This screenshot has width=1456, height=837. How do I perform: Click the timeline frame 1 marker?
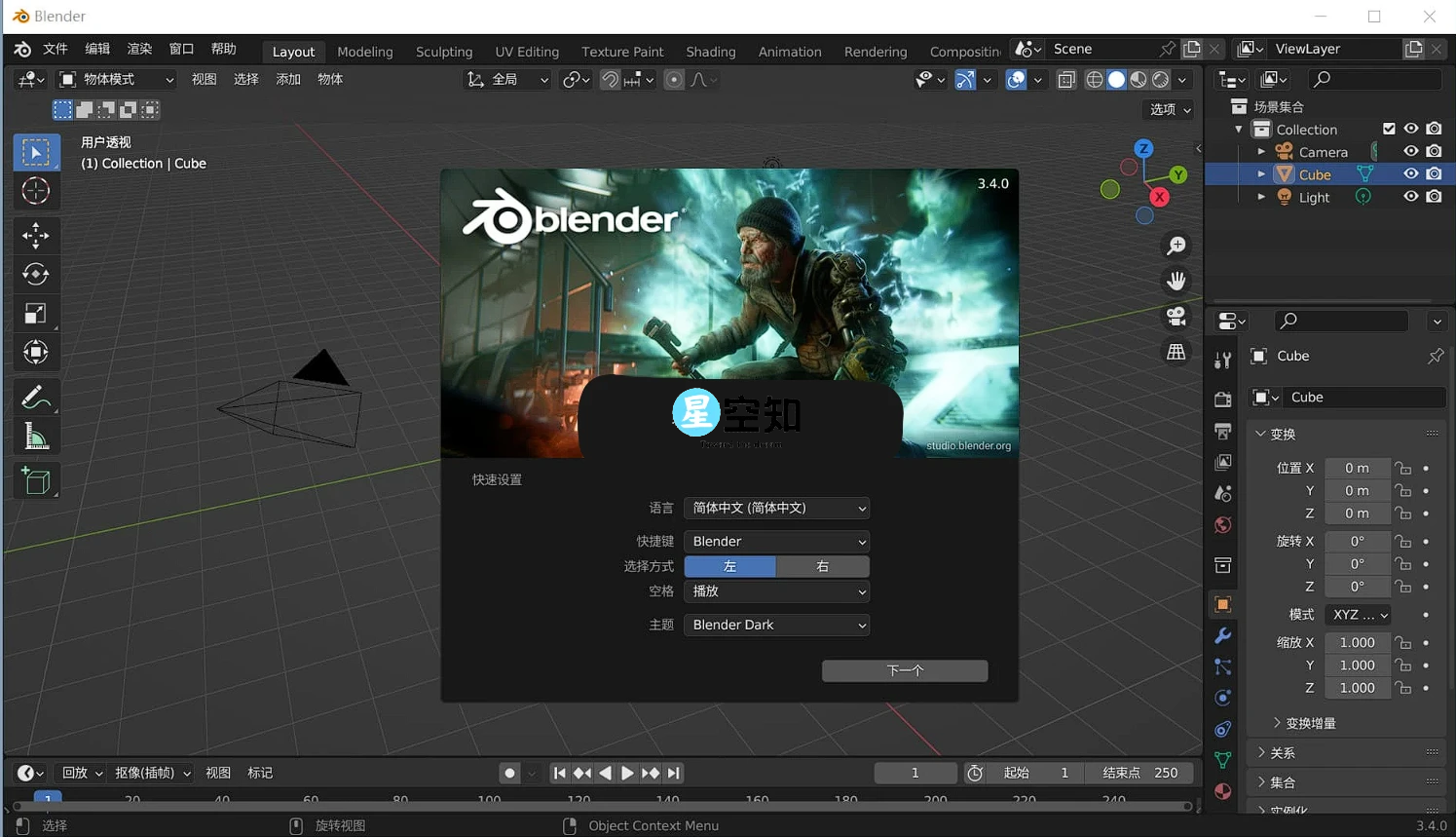[x=48, y=798]
